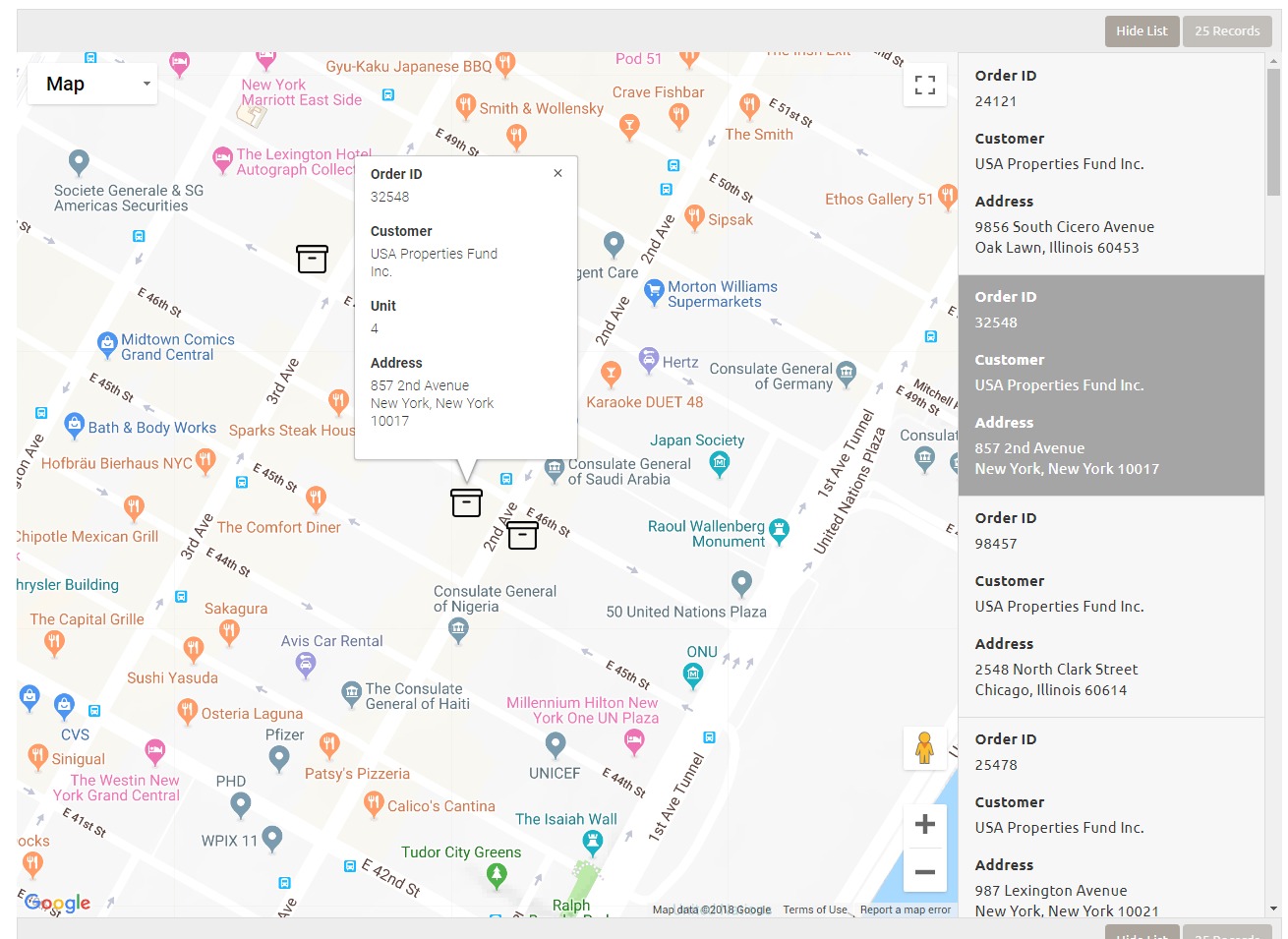
Task: Click Japan Society museum pin
Action: tap(720, 463)
